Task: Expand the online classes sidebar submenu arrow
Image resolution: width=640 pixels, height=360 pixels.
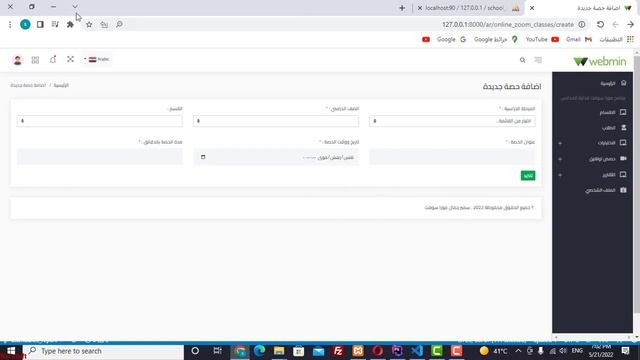Action: pyautogui.click(x=560, y=159)
